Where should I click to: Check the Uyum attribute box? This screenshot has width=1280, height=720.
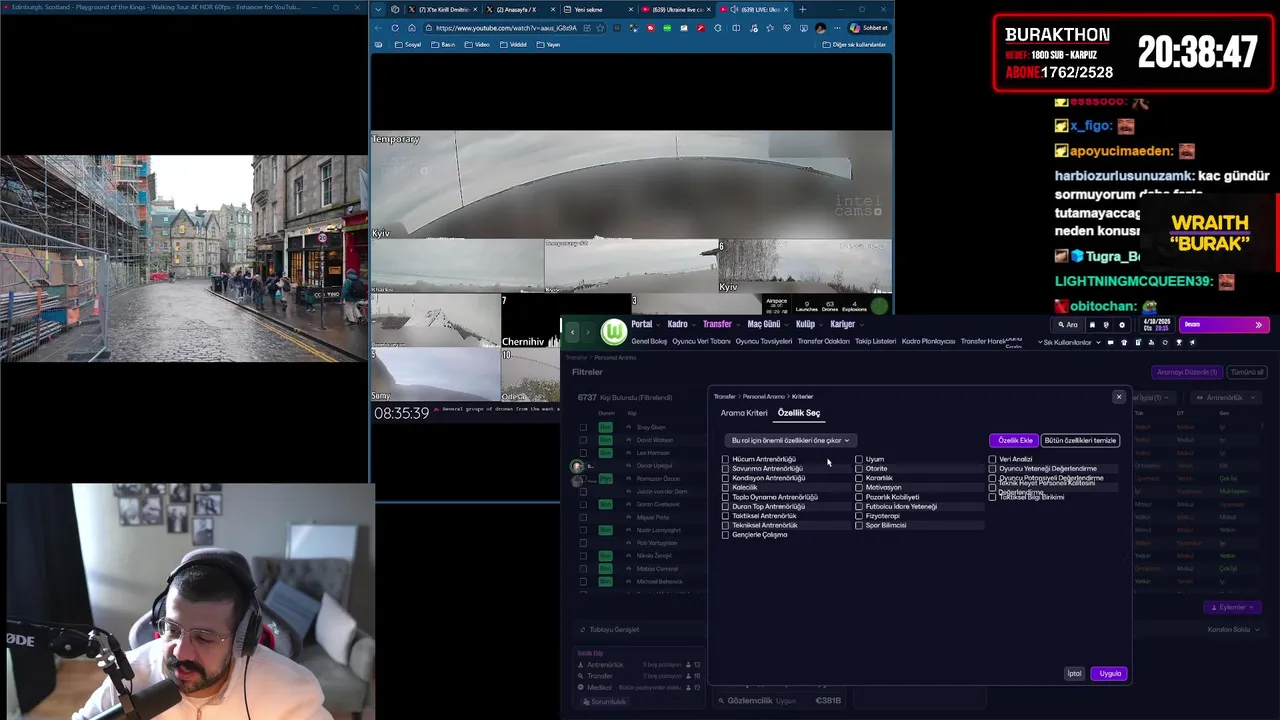tap(859, 459)
